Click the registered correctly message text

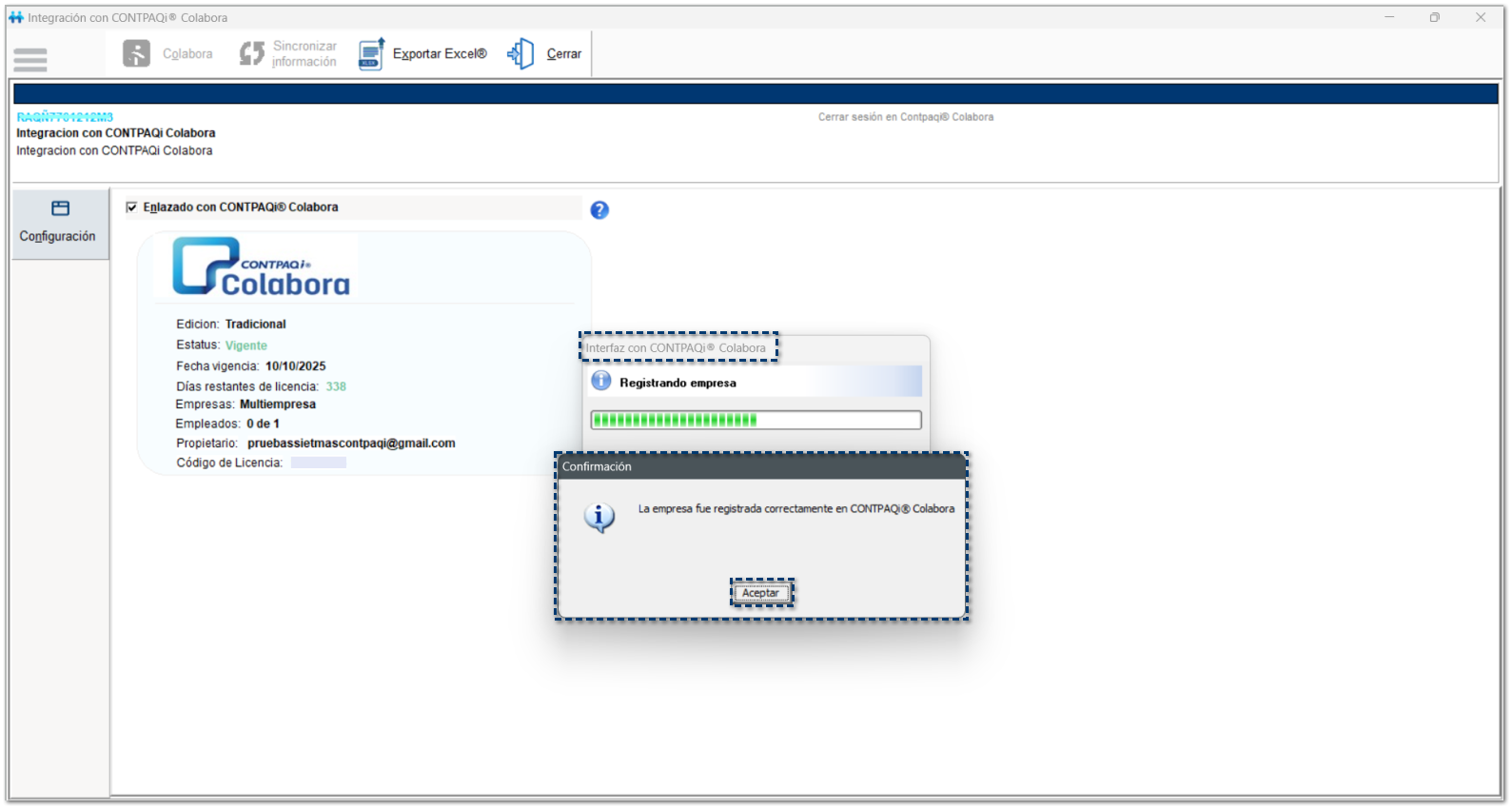pos(796,509)
